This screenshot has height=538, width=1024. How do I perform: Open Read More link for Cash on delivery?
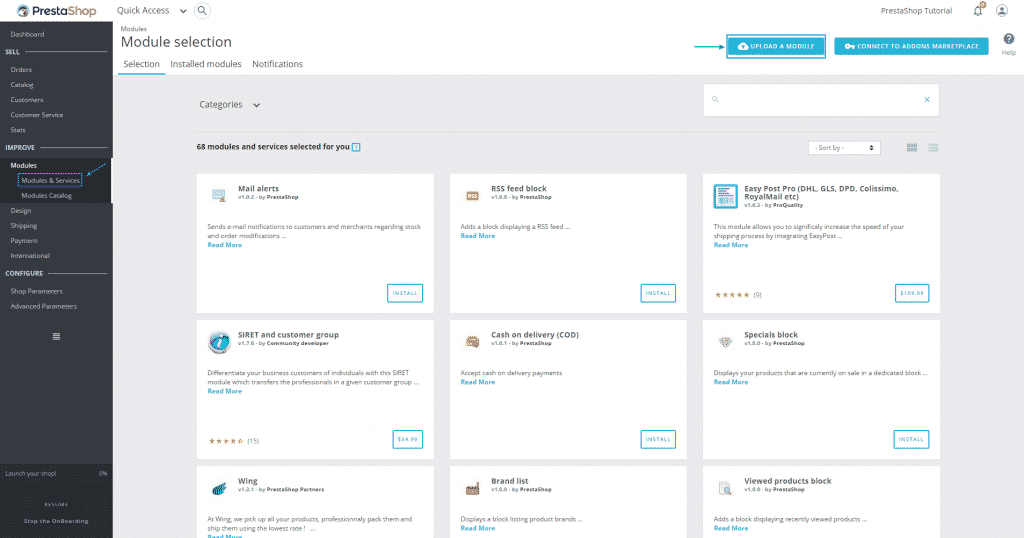pyautogui.click(x=478, y=382)
